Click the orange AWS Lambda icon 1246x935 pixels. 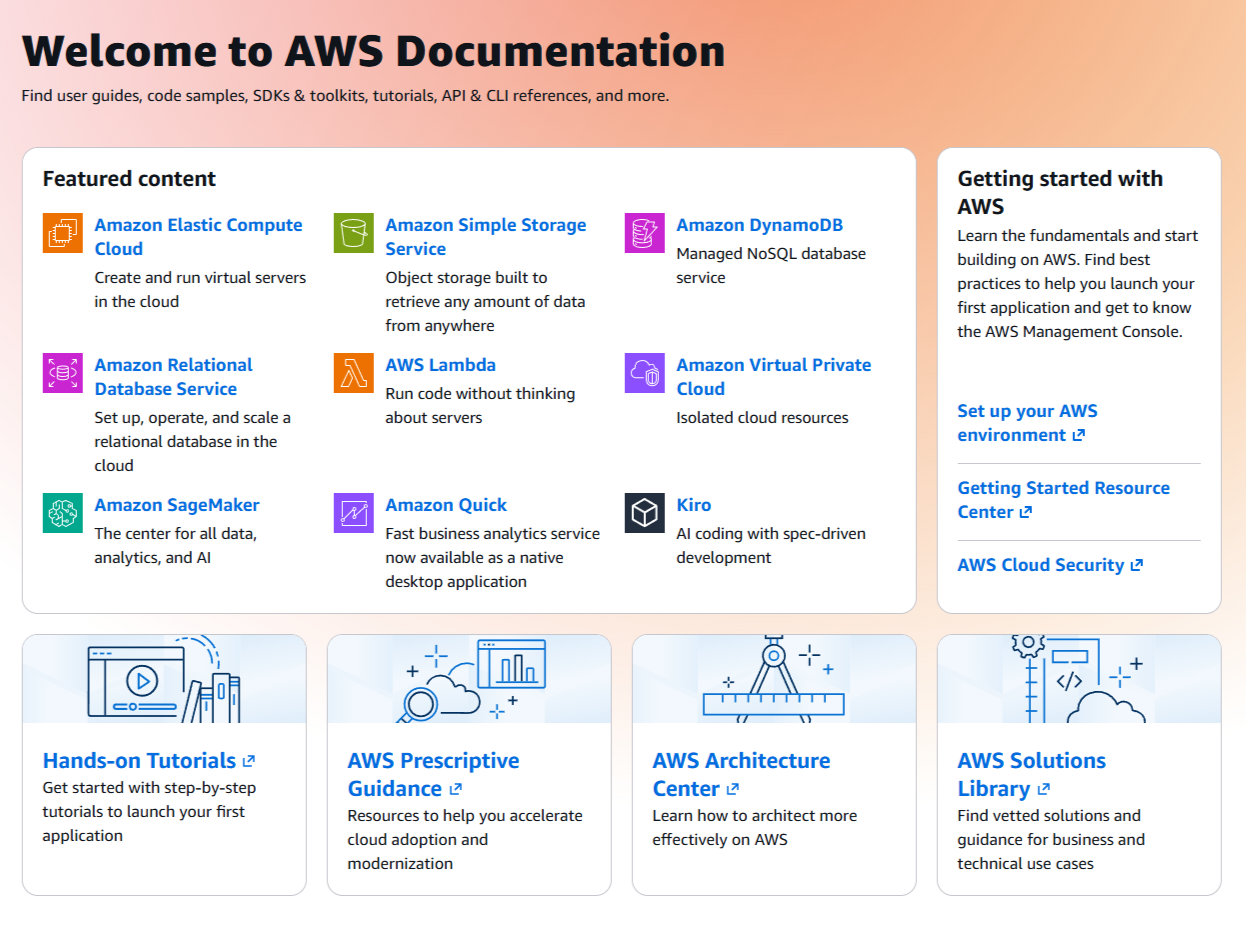(x=354, y=373)
